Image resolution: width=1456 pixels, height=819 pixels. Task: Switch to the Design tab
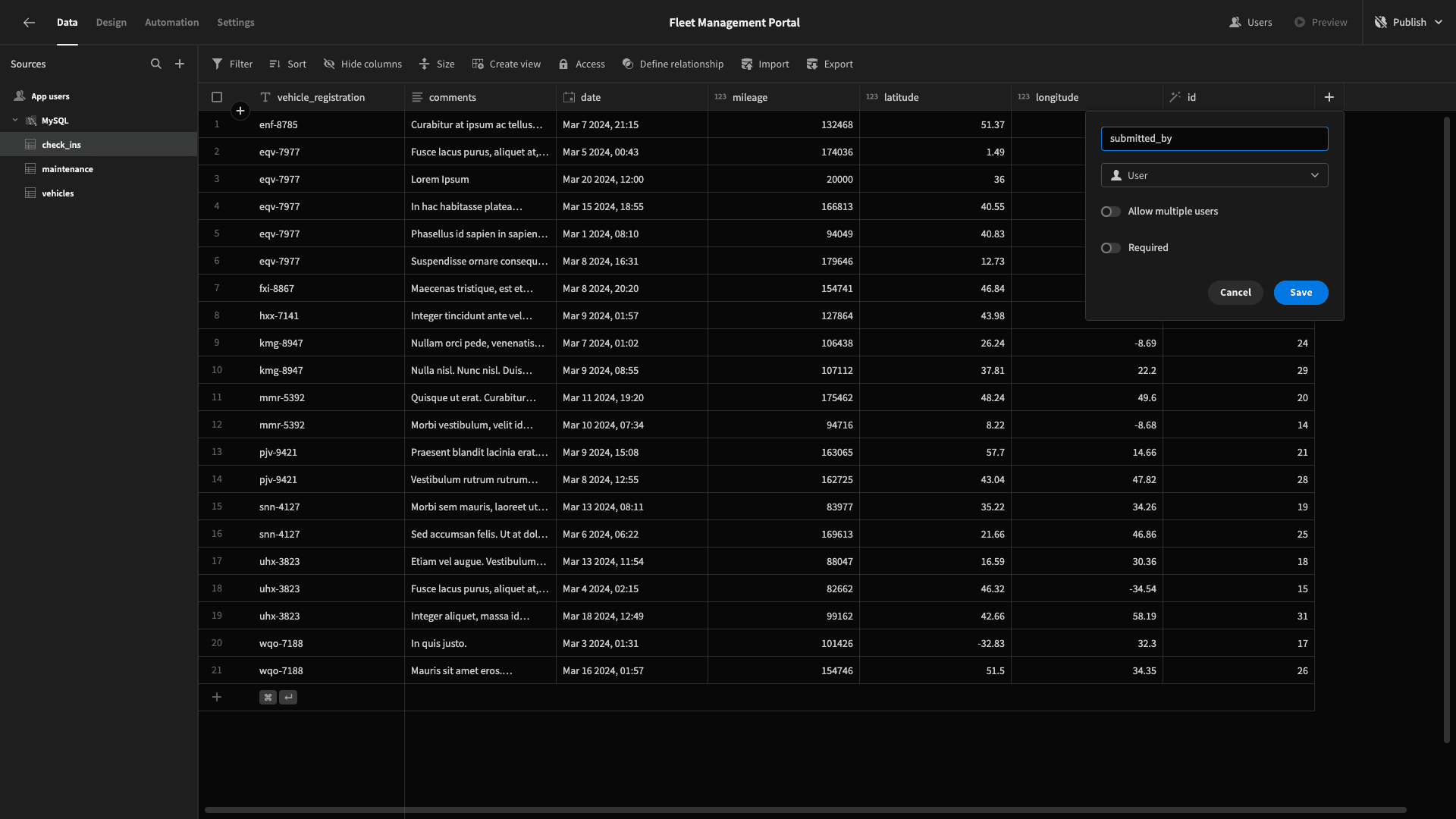(111, 23)
